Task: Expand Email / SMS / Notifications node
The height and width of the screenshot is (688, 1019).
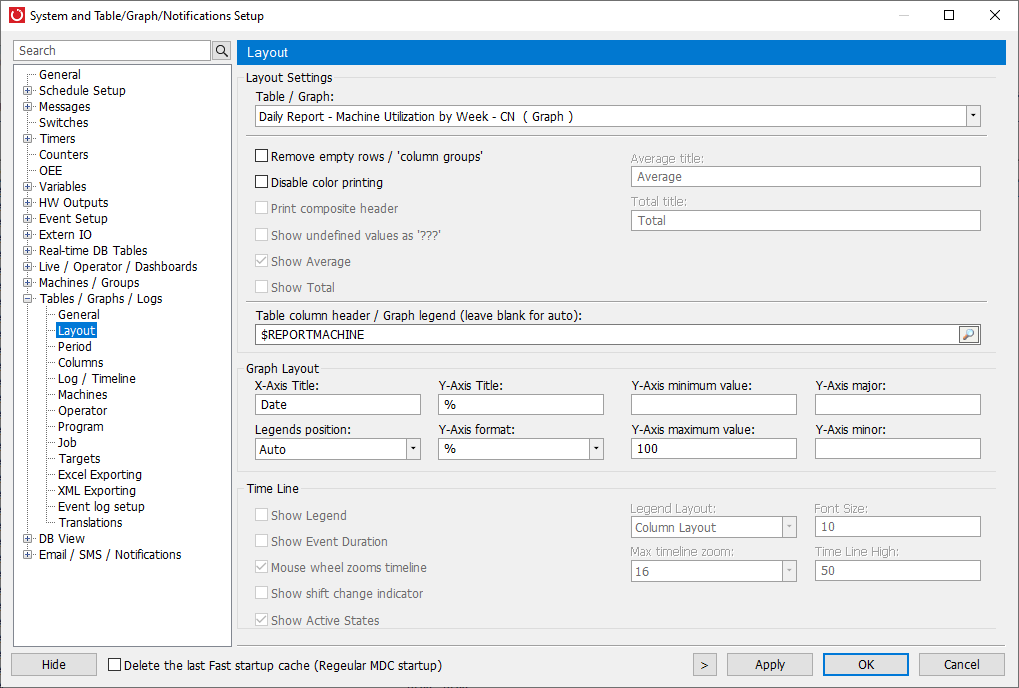Action: pyautogui.click(x=27, y=555)
